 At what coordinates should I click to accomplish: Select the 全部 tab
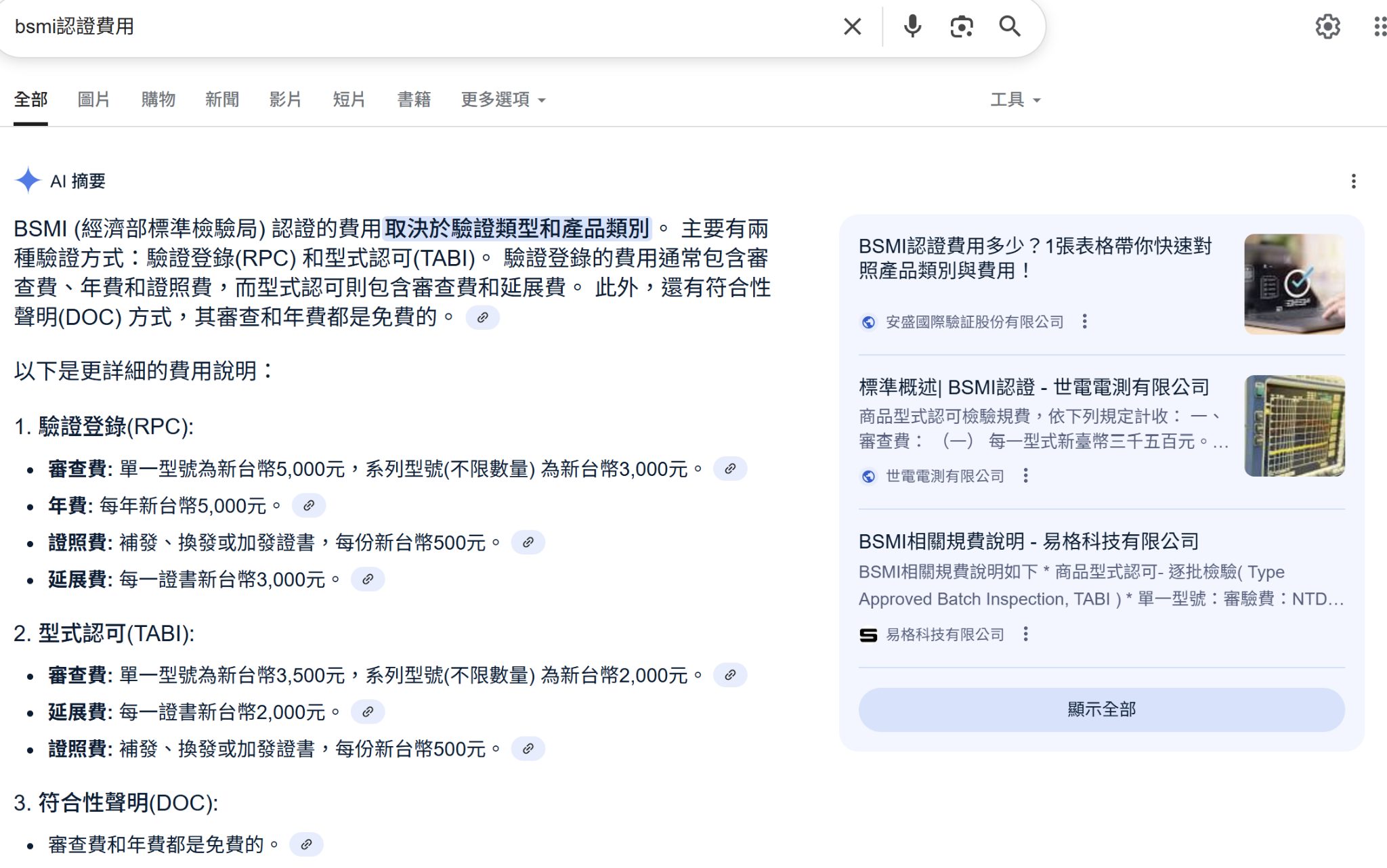[30, 100]
